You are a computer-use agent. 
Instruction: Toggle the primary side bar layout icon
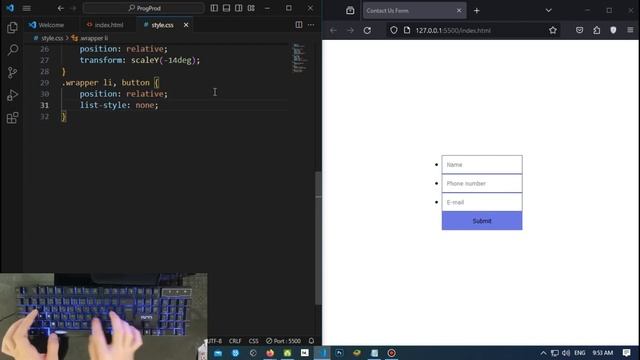pos(214,8)
